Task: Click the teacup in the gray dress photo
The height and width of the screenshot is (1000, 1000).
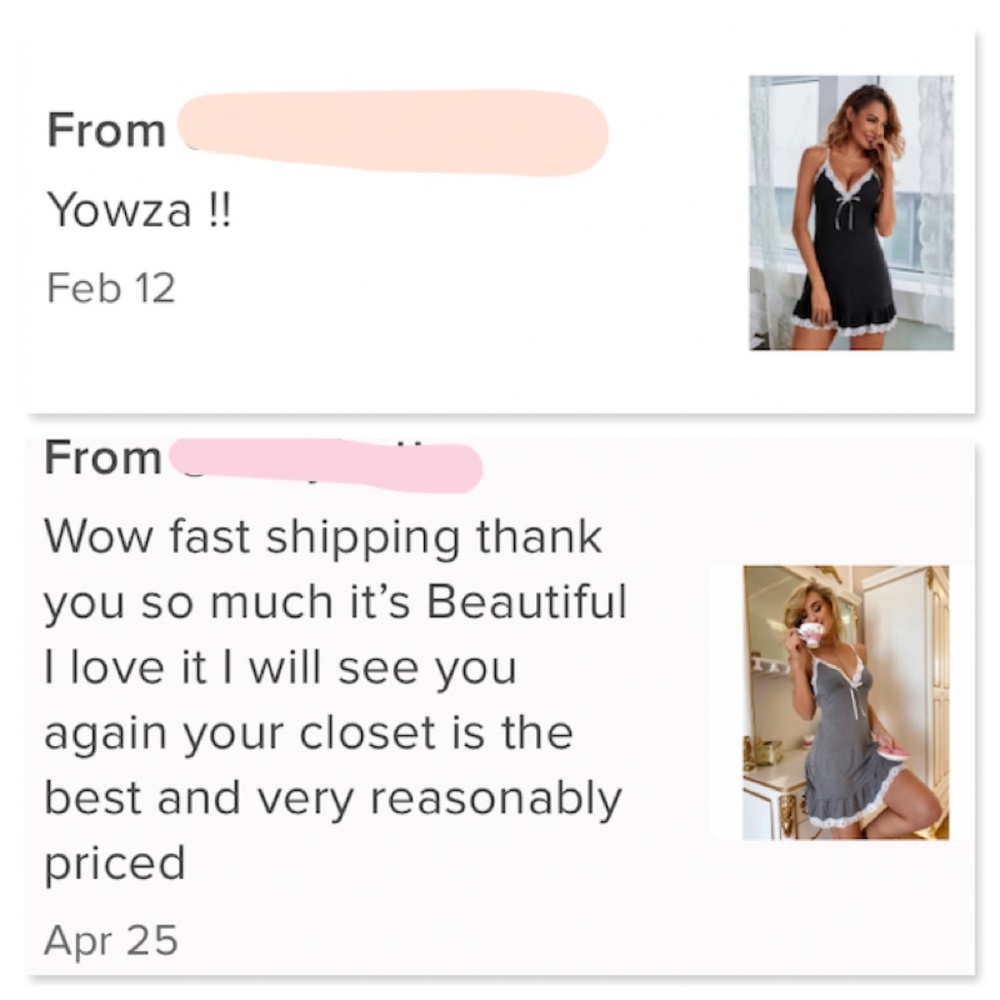Action: point(809,635)
